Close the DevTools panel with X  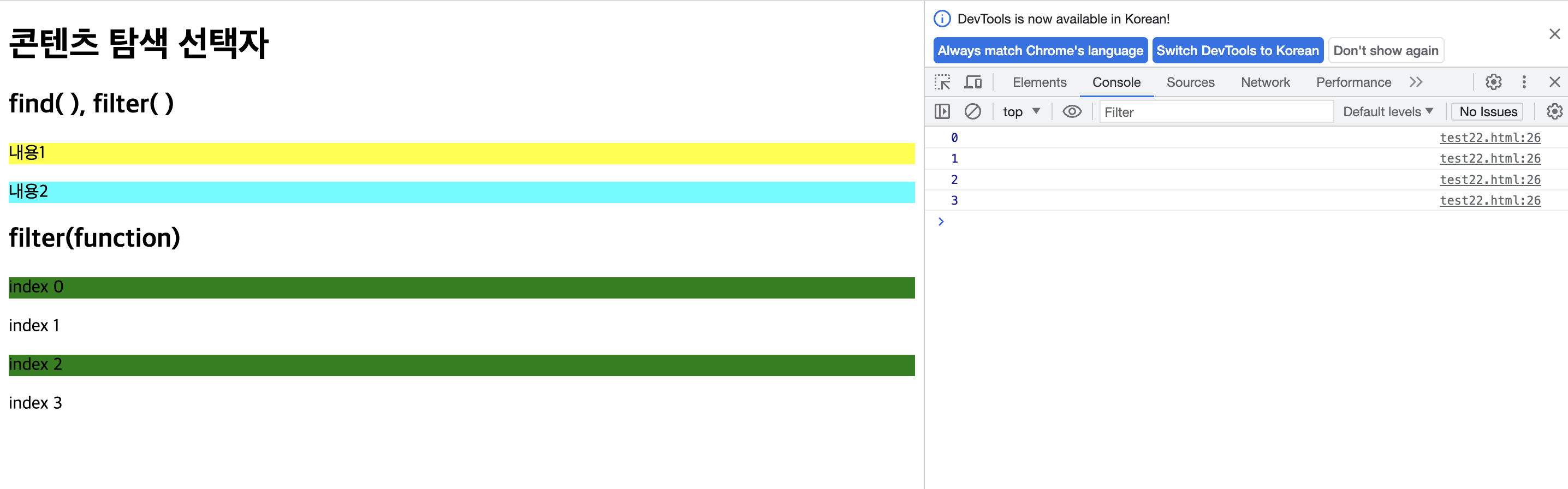pos(1554,82)
